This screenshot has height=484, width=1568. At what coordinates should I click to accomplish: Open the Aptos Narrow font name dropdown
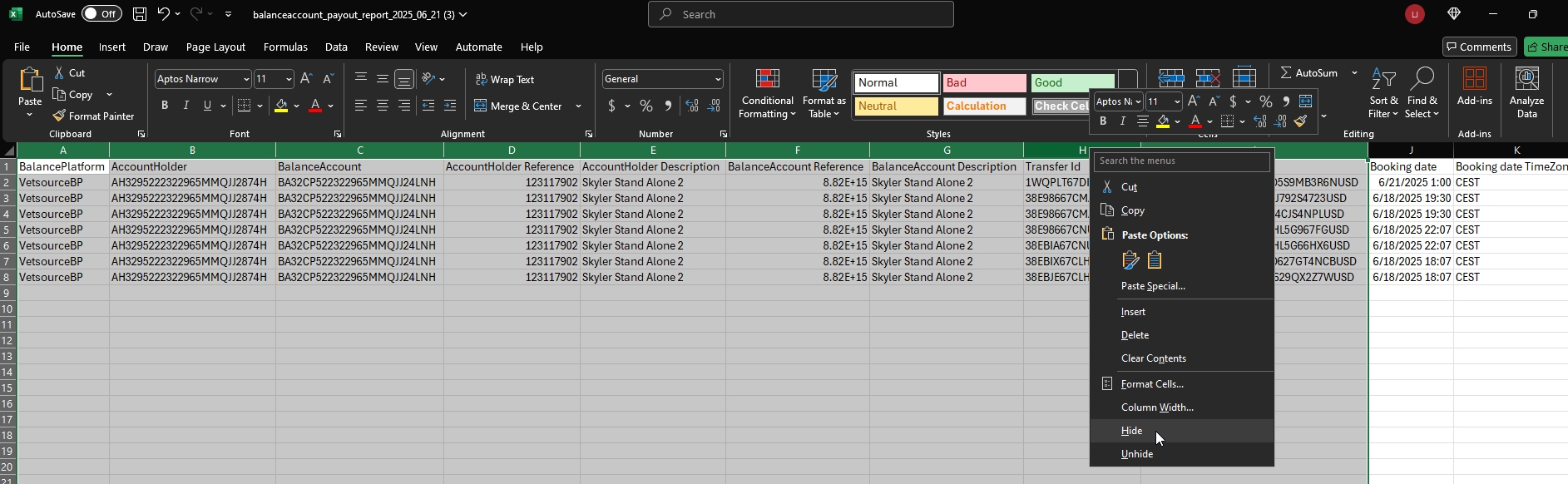[246, 79]
